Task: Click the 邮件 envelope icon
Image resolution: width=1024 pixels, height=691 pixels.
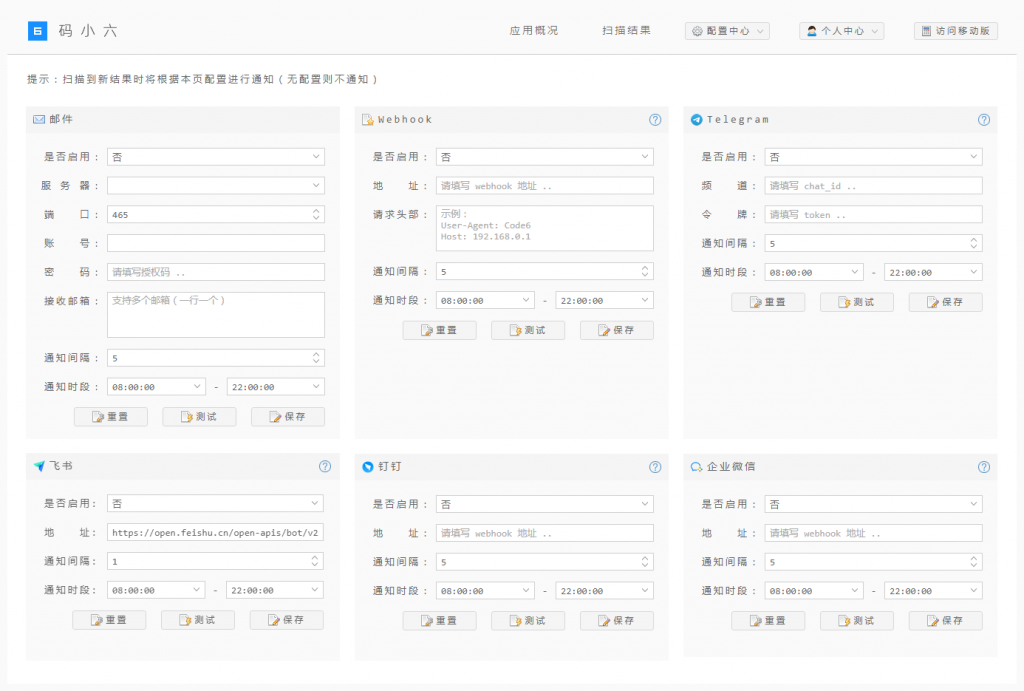Action: 39,120
